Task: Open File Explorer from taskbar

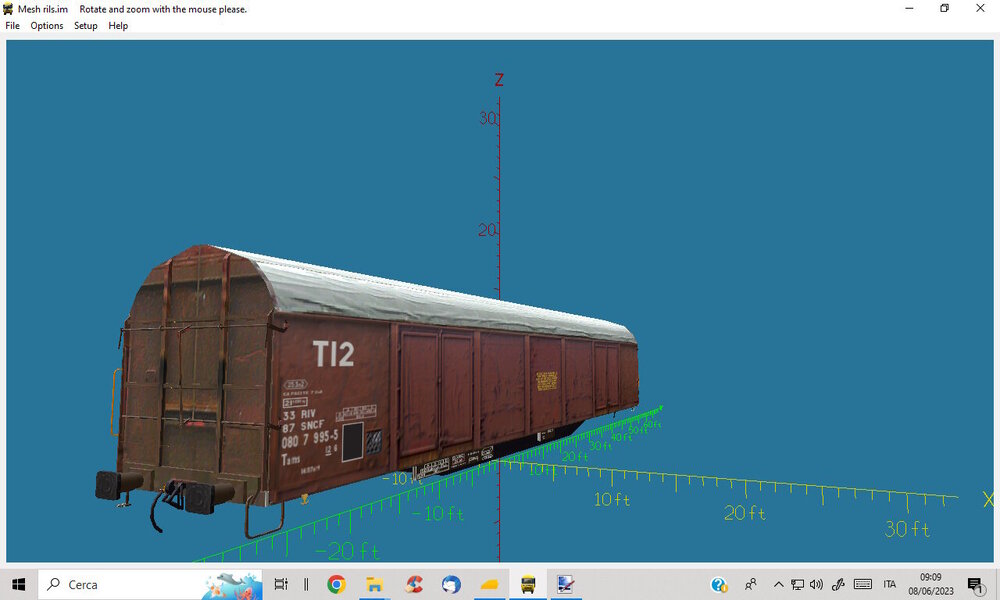Action: [374, 584]
